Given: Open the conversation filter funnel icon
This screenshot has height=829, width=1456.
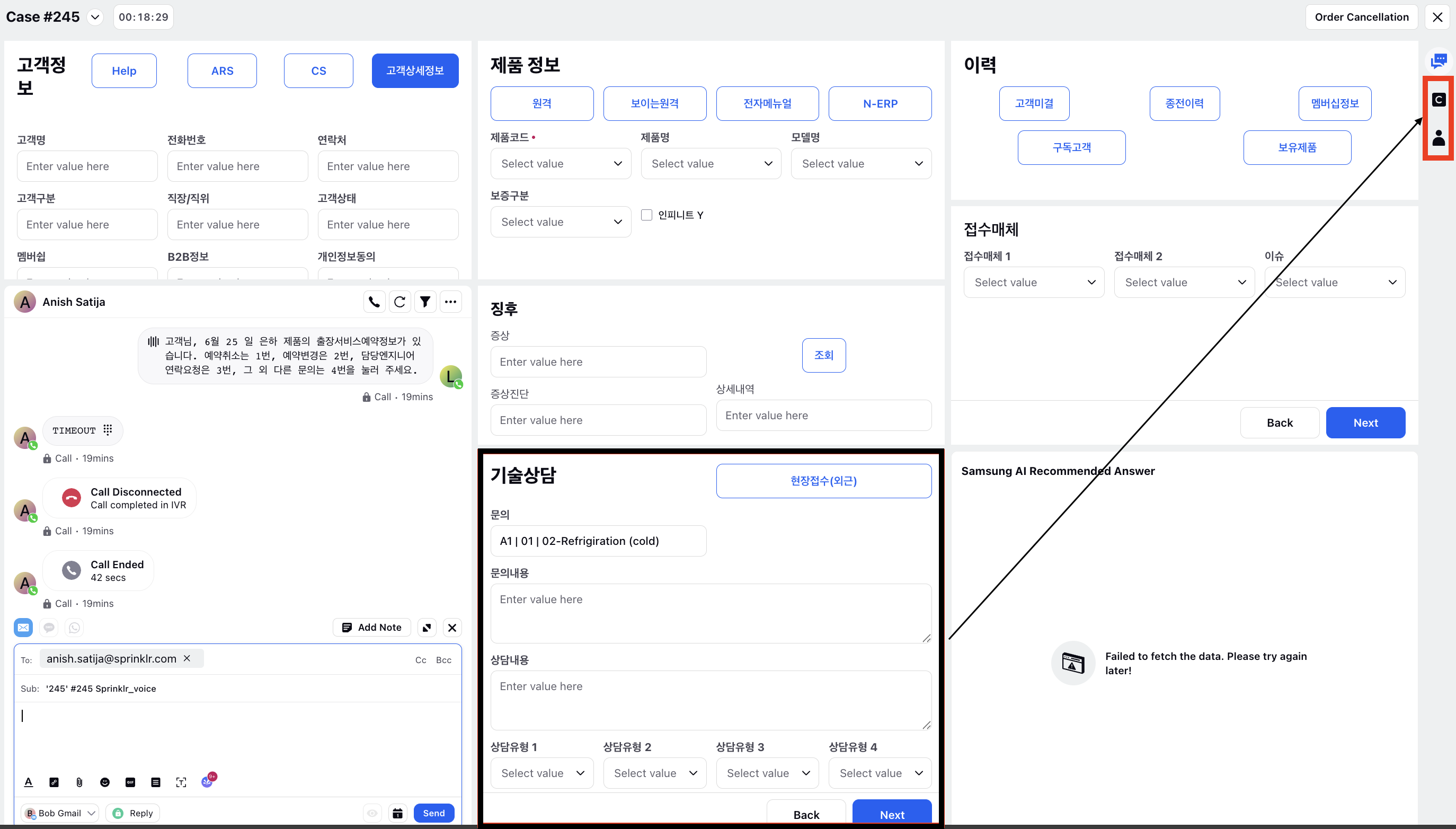Looking at the screenshot, I should point(425,302).
